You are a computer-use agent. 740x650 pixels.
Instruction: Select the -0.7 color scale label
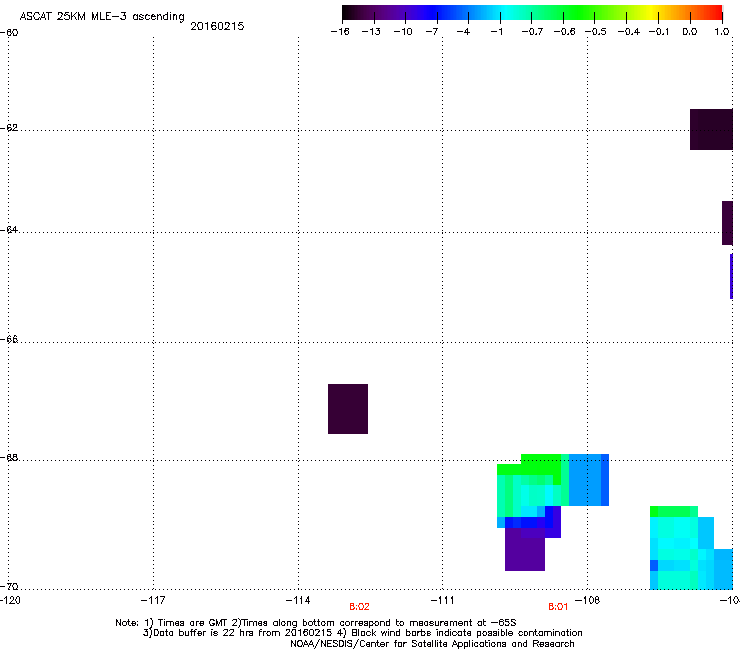(x=532, y=32)
